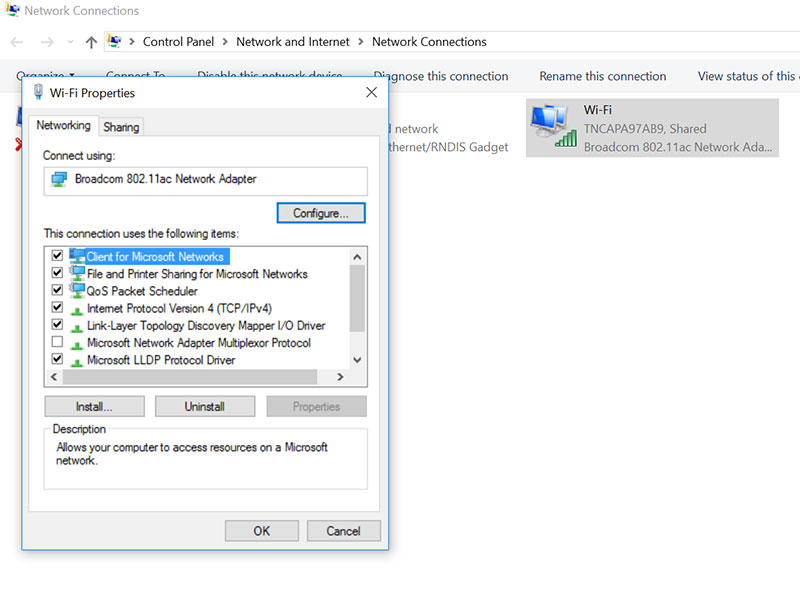
Task: Disable File and Printer Sharing for Microsoft Networks
Action: 57,273
